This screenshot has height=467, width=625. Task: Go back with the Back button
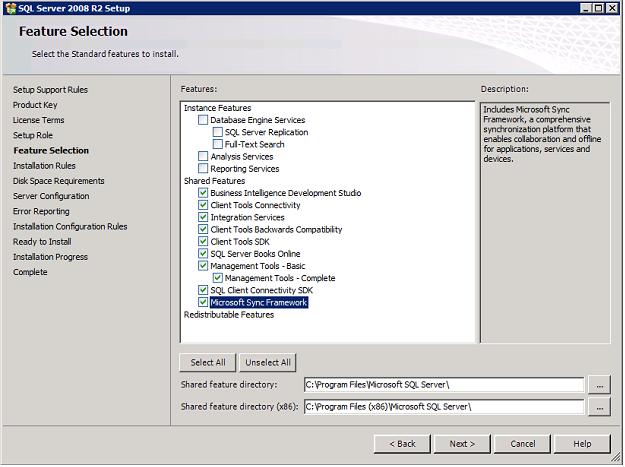(402, 444)
